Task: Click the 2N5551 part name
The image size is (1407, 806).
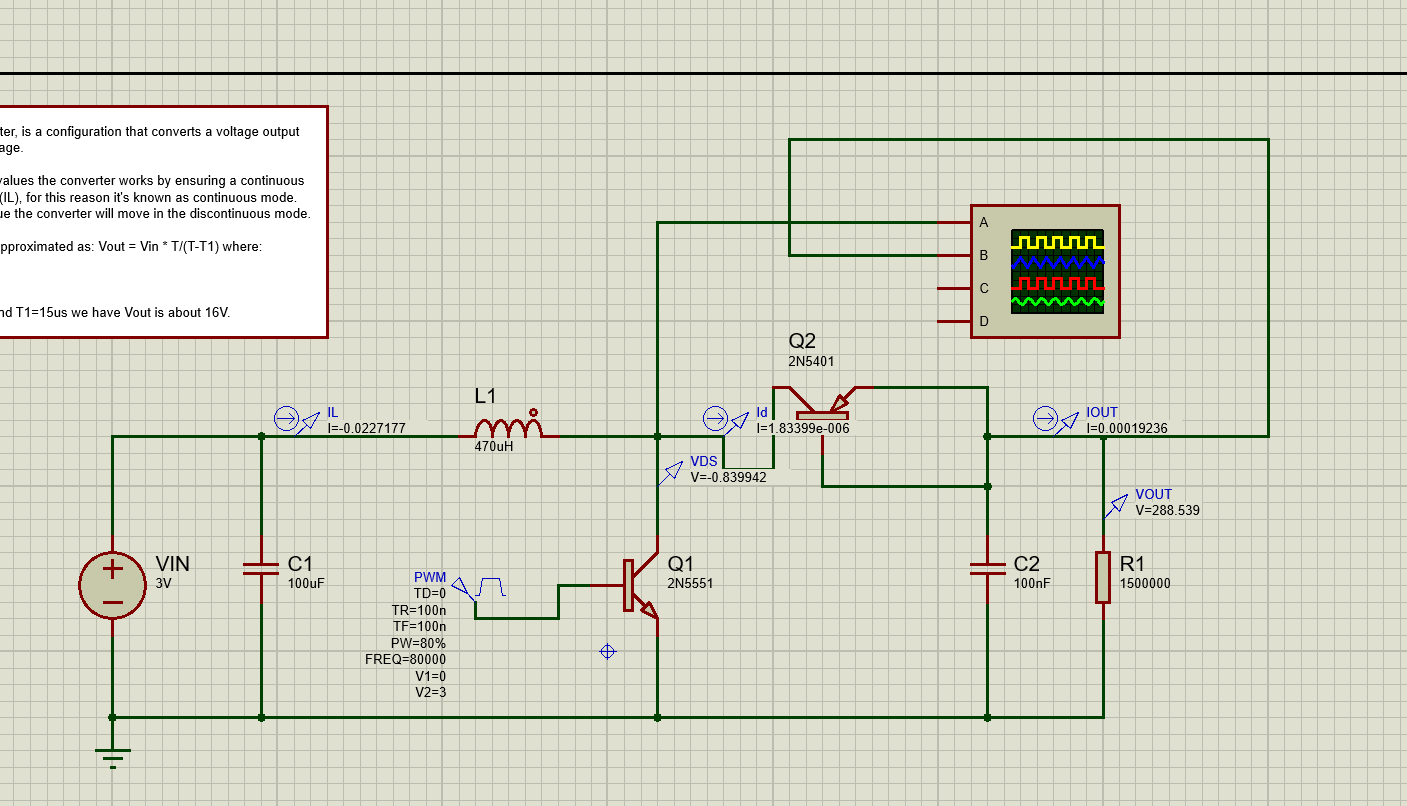Action: click(x=690, y=584)
